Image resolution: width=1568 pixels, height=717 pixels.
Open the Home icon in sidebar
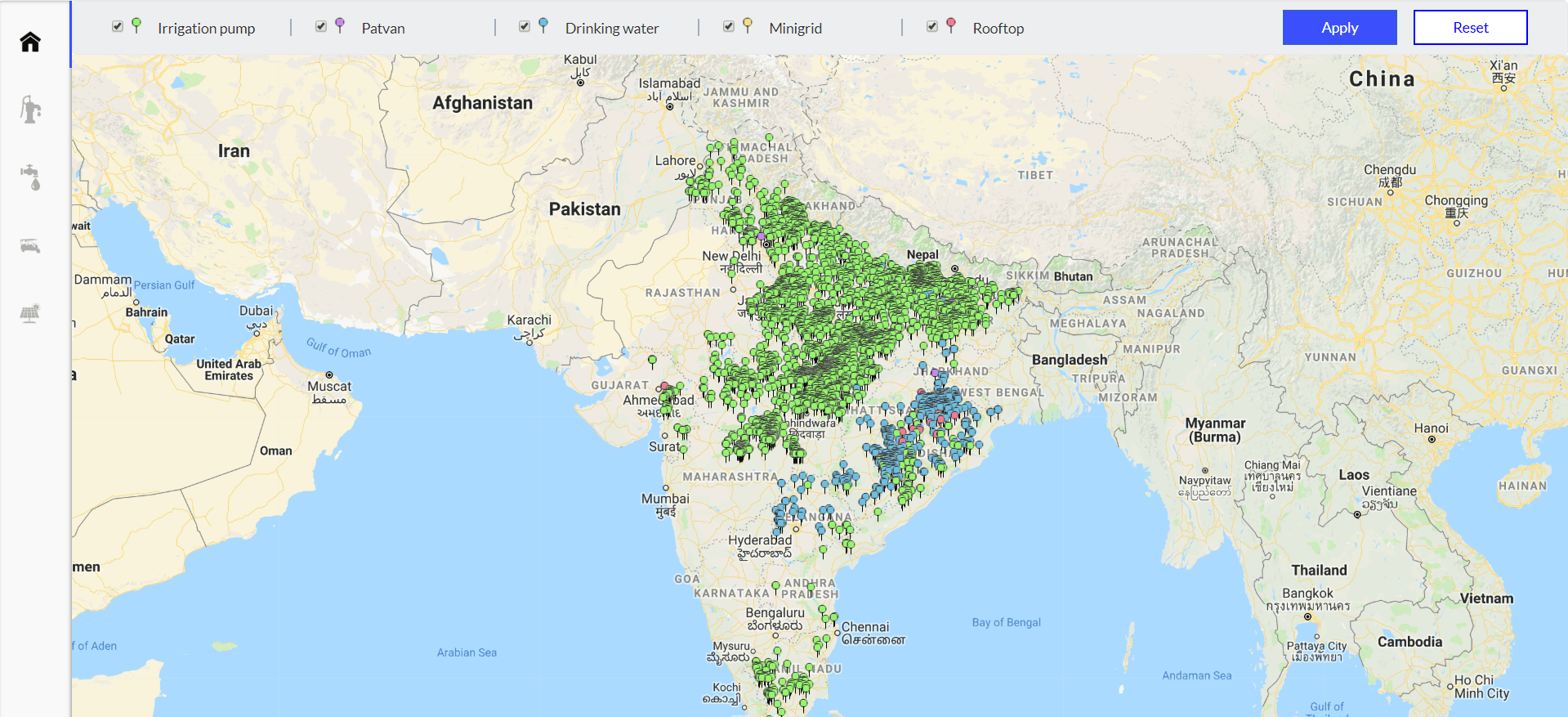pos(30,42)
